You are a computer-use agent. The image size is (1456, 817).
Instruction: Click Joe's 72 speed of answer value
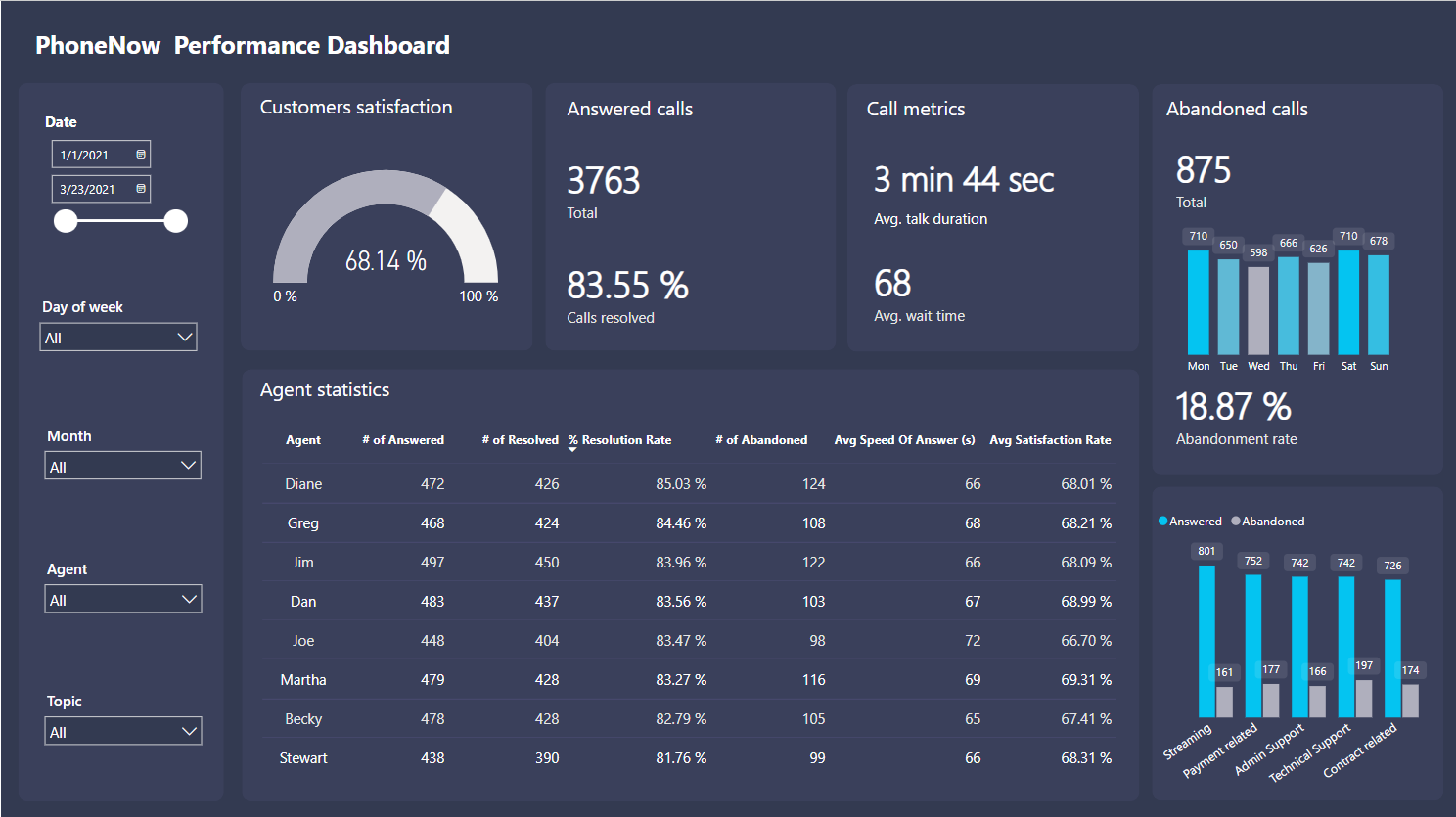pyautogui.click(x=973, y=641)
